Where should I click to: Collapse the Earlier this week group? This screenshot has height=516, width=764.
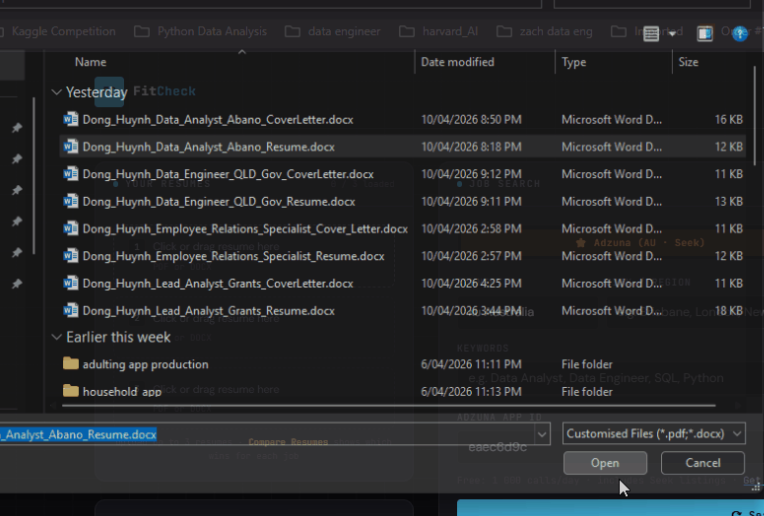pyautogui.click(x=56, y=338)
